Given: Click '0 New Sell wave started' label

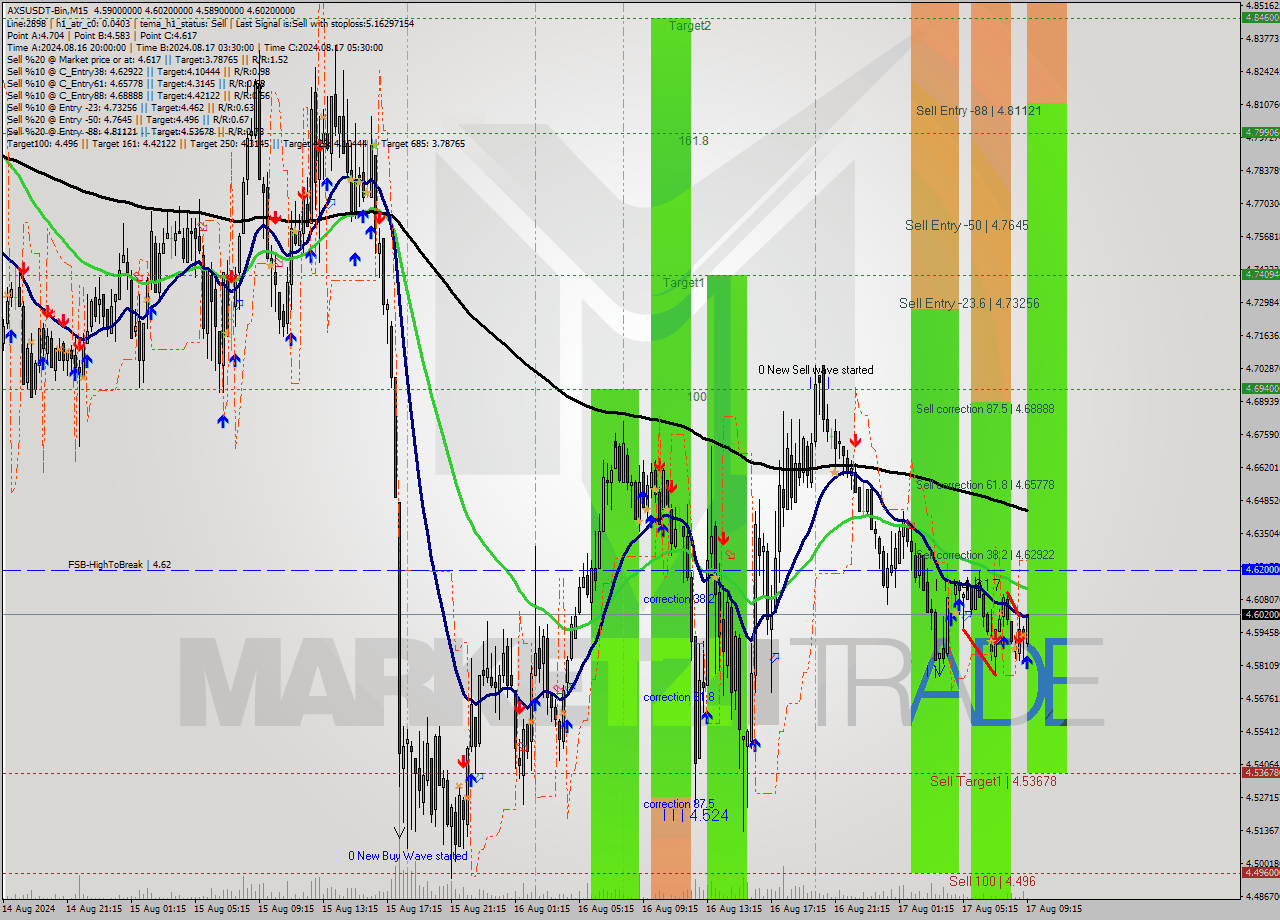Looking at the screenshot, I should 815,370.
